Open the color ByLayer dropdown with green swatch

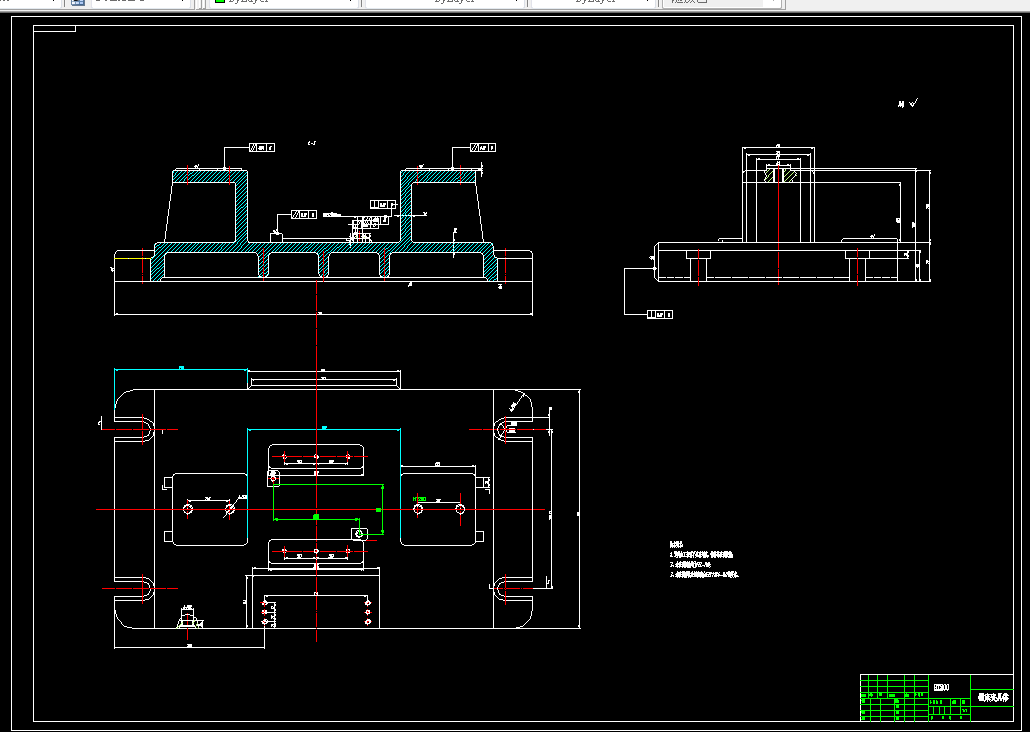(286, 2)
